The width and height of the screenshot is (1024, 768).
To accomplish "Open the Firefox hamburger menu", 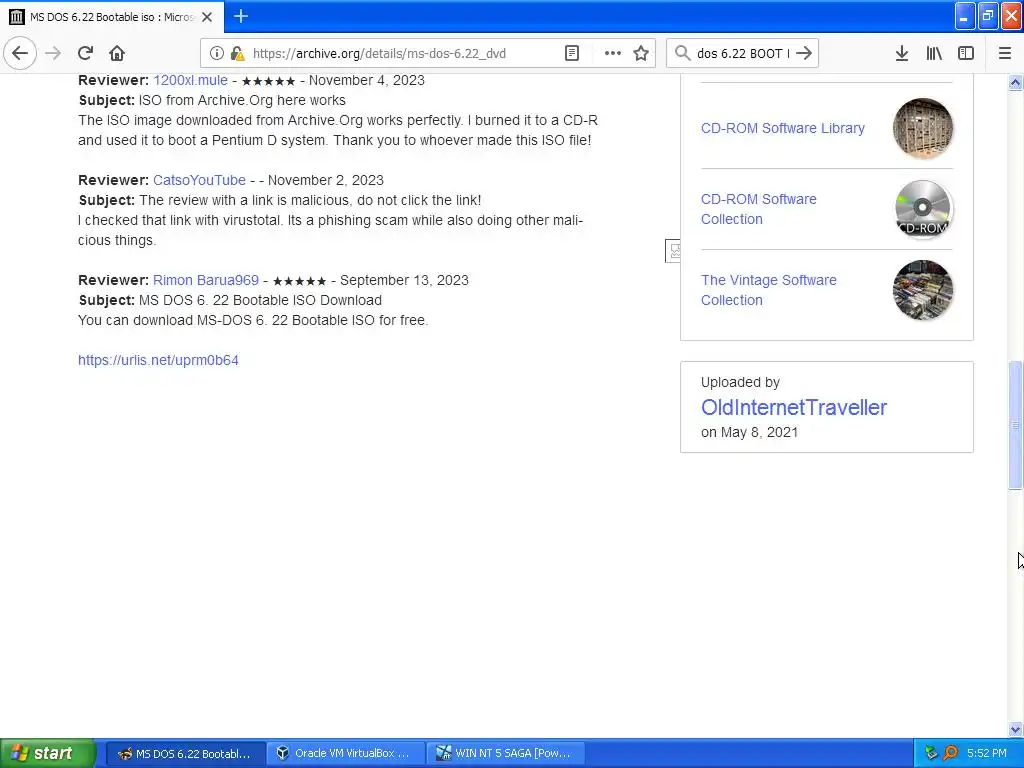I will point(1005,54).
